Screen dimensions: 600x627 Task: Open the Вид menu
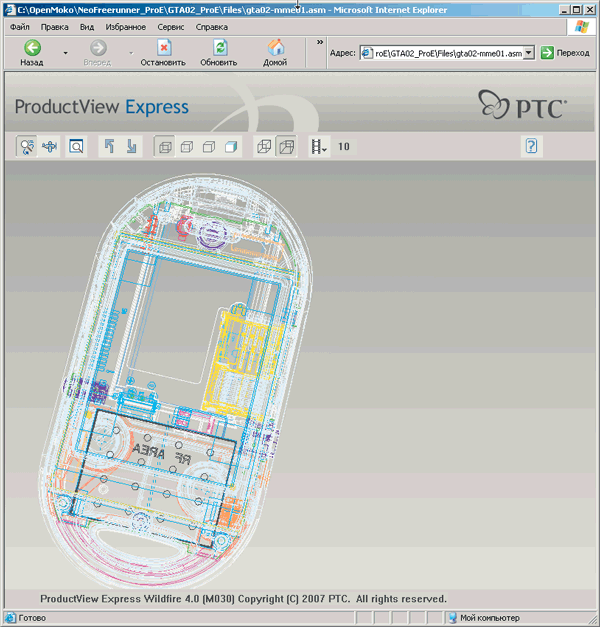[87, 27]
